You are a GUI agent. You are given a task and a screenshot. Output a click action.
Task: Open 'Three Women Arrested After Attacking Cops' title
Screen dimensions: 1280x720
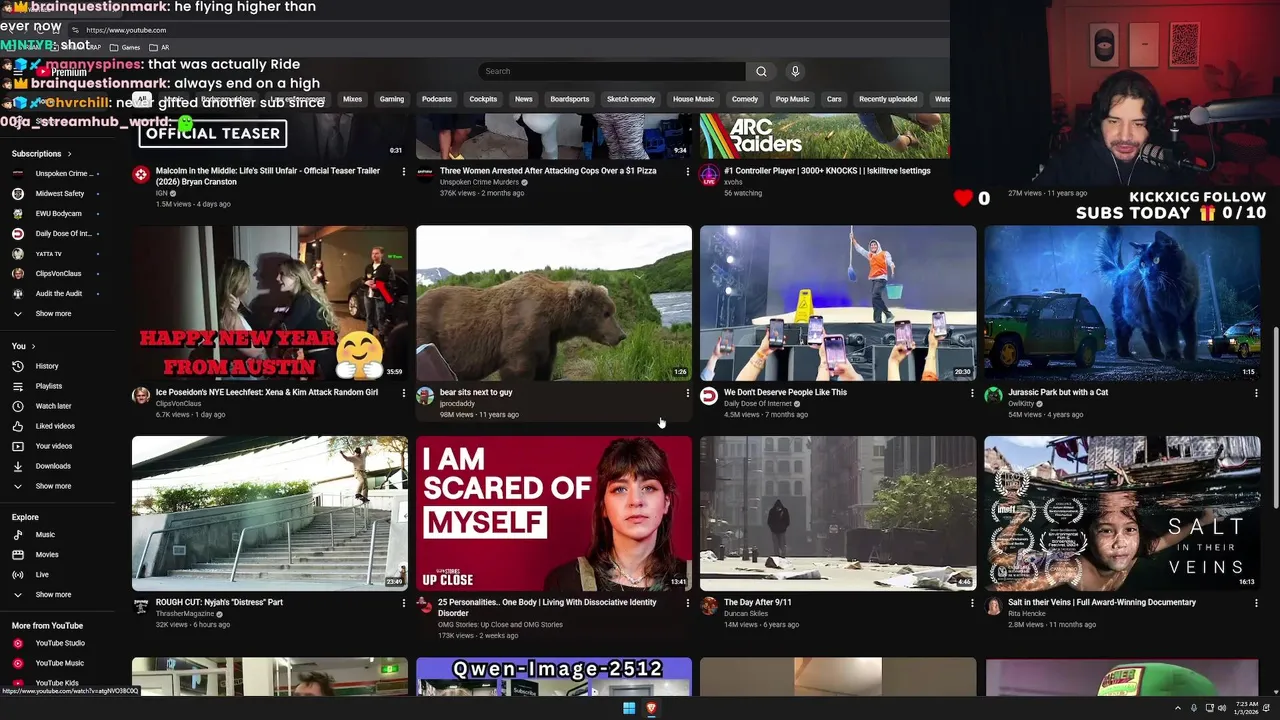coord(548,171)
